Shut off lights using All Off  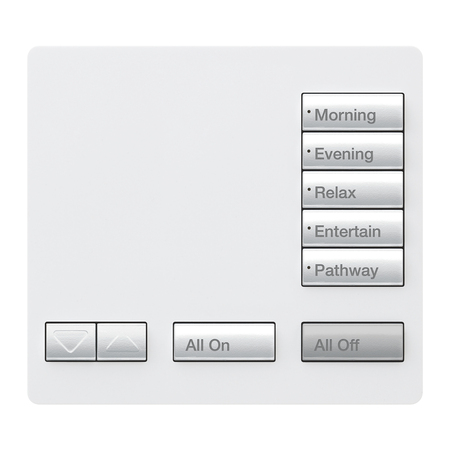(353, 342)
